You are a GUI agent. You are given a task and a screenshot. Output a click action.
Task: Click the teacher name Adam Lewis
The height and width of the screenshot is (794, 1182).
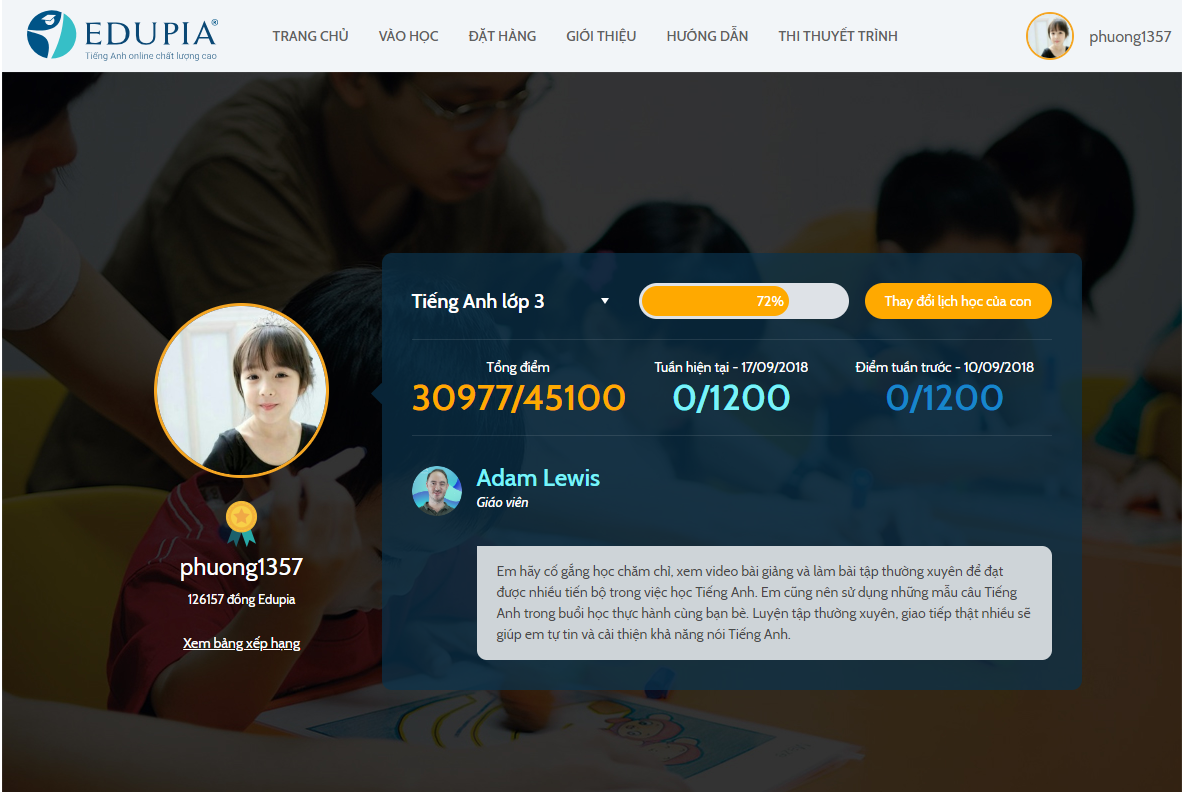click(538, 478)
